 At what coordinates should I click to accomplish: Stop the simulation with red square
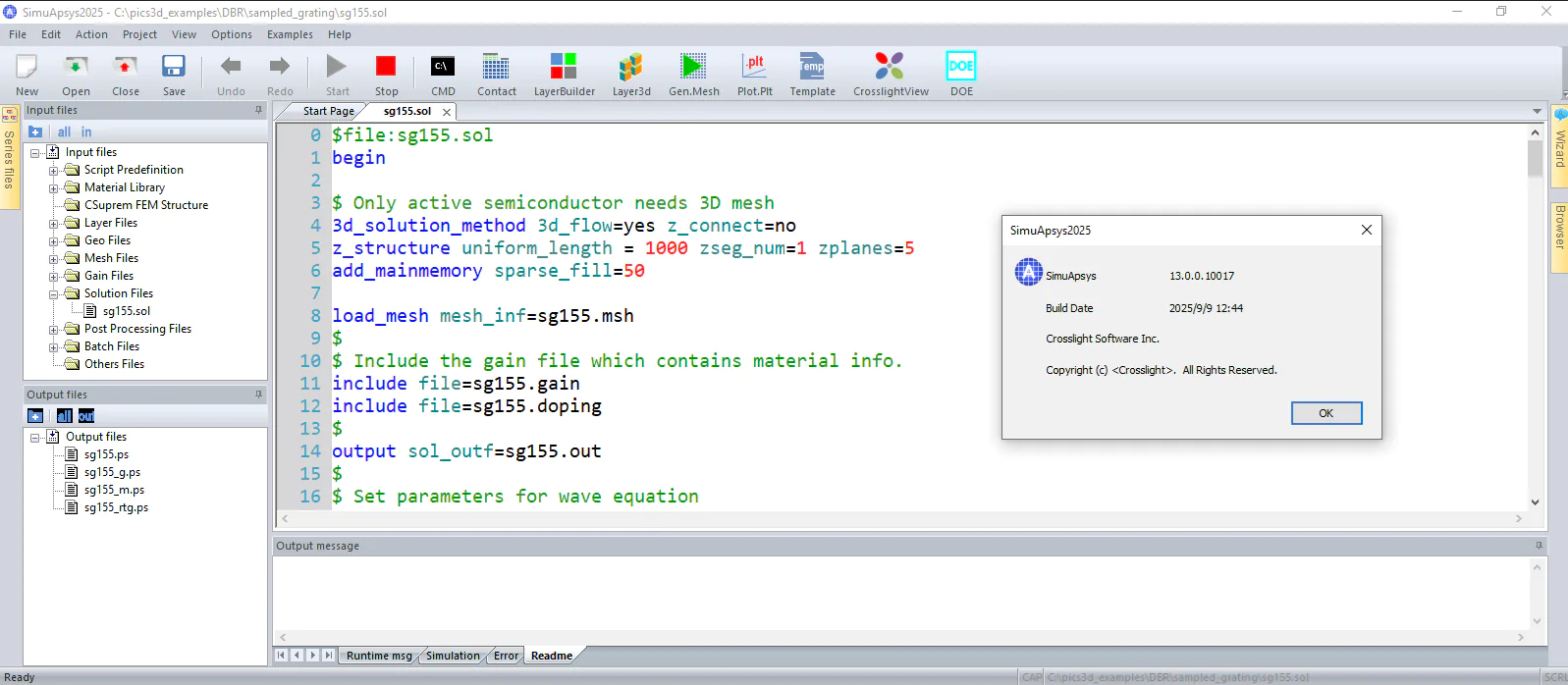click(x=386, y=67)
